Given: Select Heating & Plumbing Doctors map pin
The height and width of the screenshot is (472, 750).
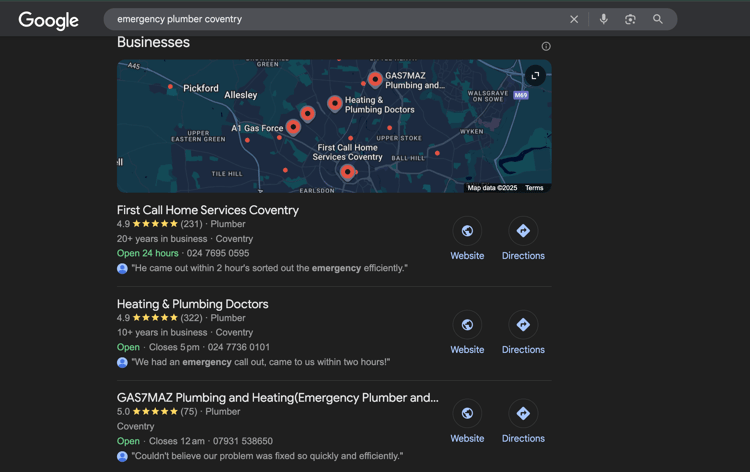Looking at the screenshot, I should (x=335, y=103).
